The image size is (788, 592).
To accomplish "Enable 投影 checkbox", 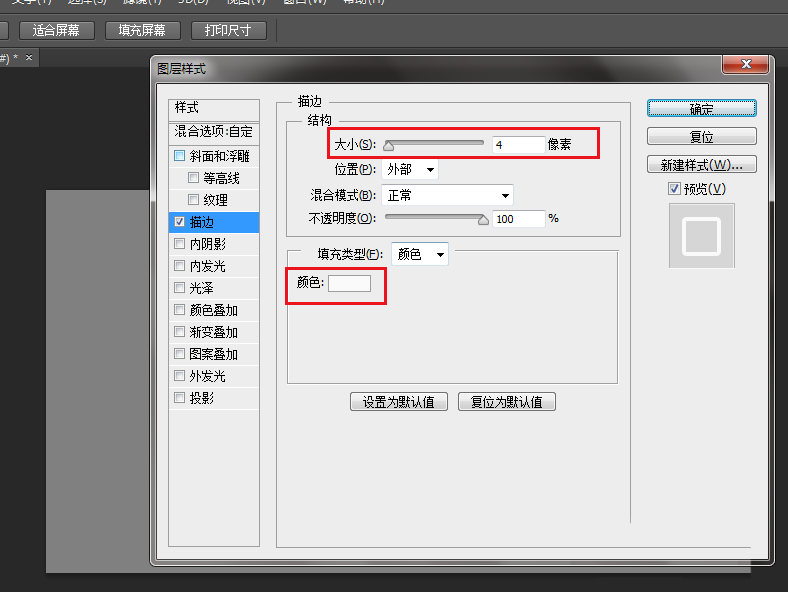I will [179, 398].
